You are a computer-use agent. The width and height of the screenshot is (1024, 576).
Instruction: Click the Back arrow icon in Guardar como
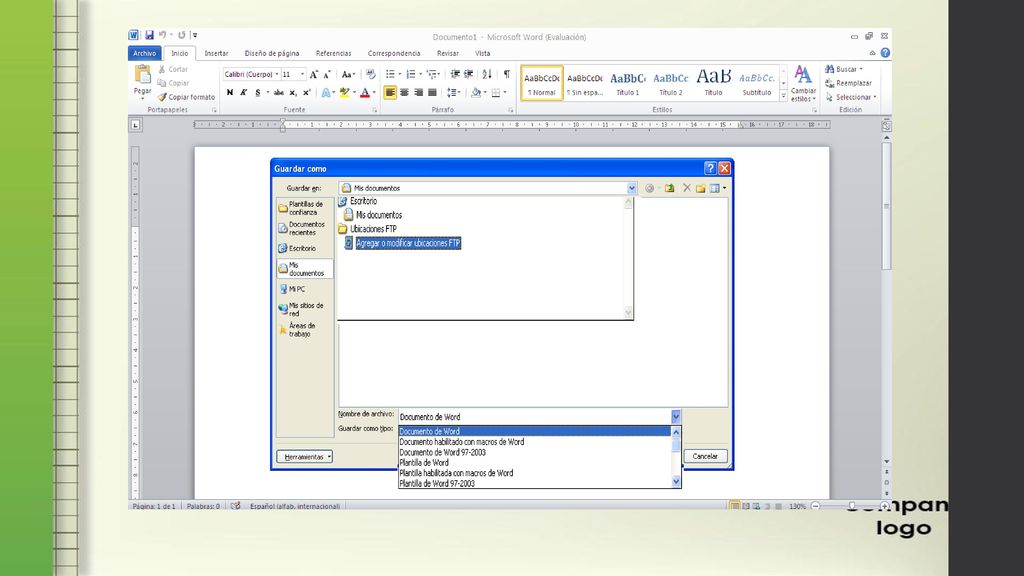click(x=649, y=188)
